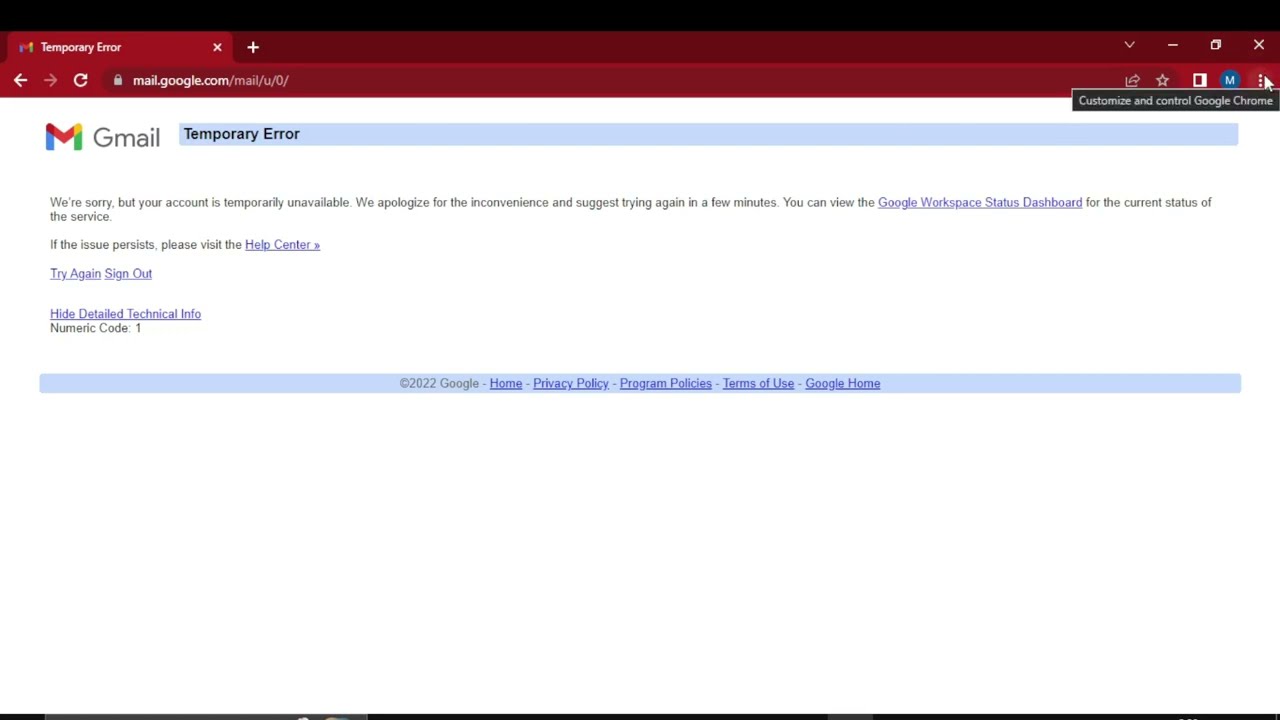Open the Customize and control Chrome menu
This screenshot has width=1280, height=720.
click(1262, 80)
